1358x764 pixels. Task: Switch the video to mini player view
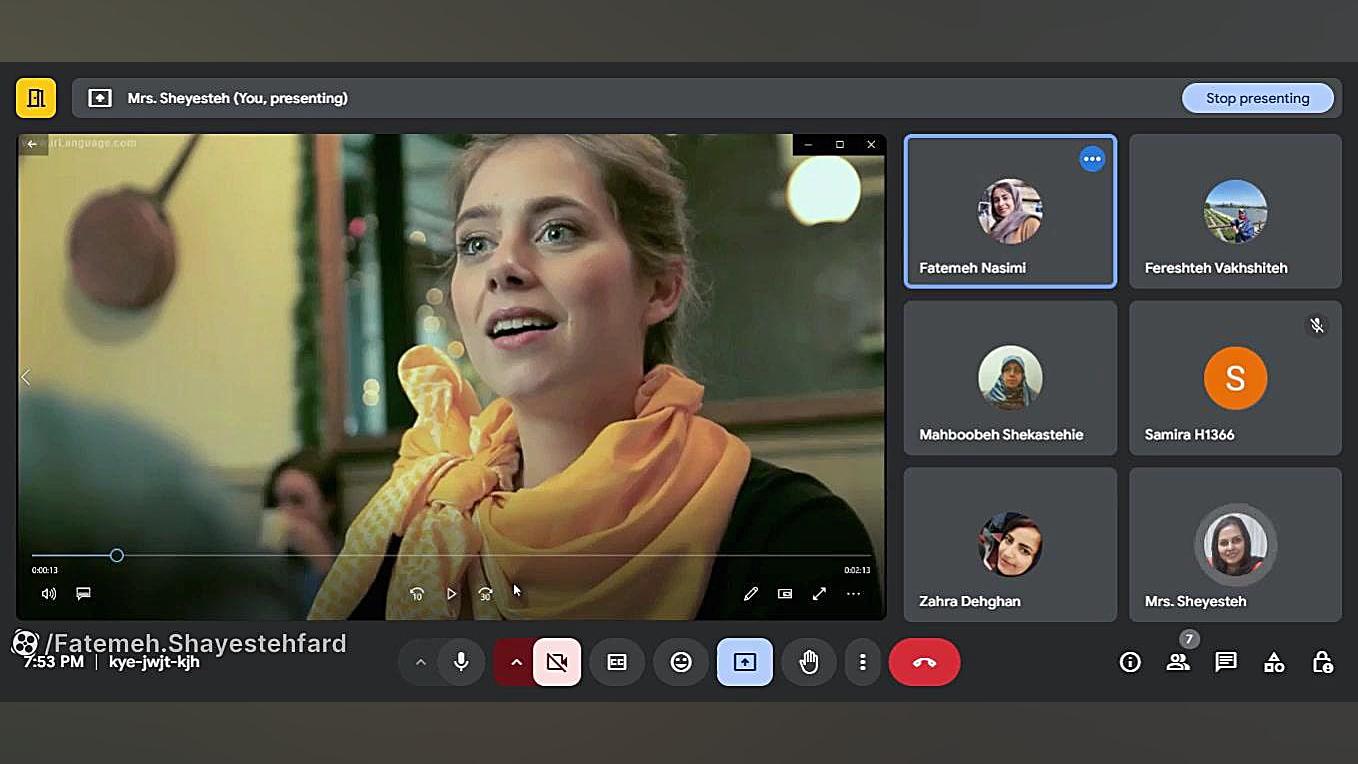point(785,594)
